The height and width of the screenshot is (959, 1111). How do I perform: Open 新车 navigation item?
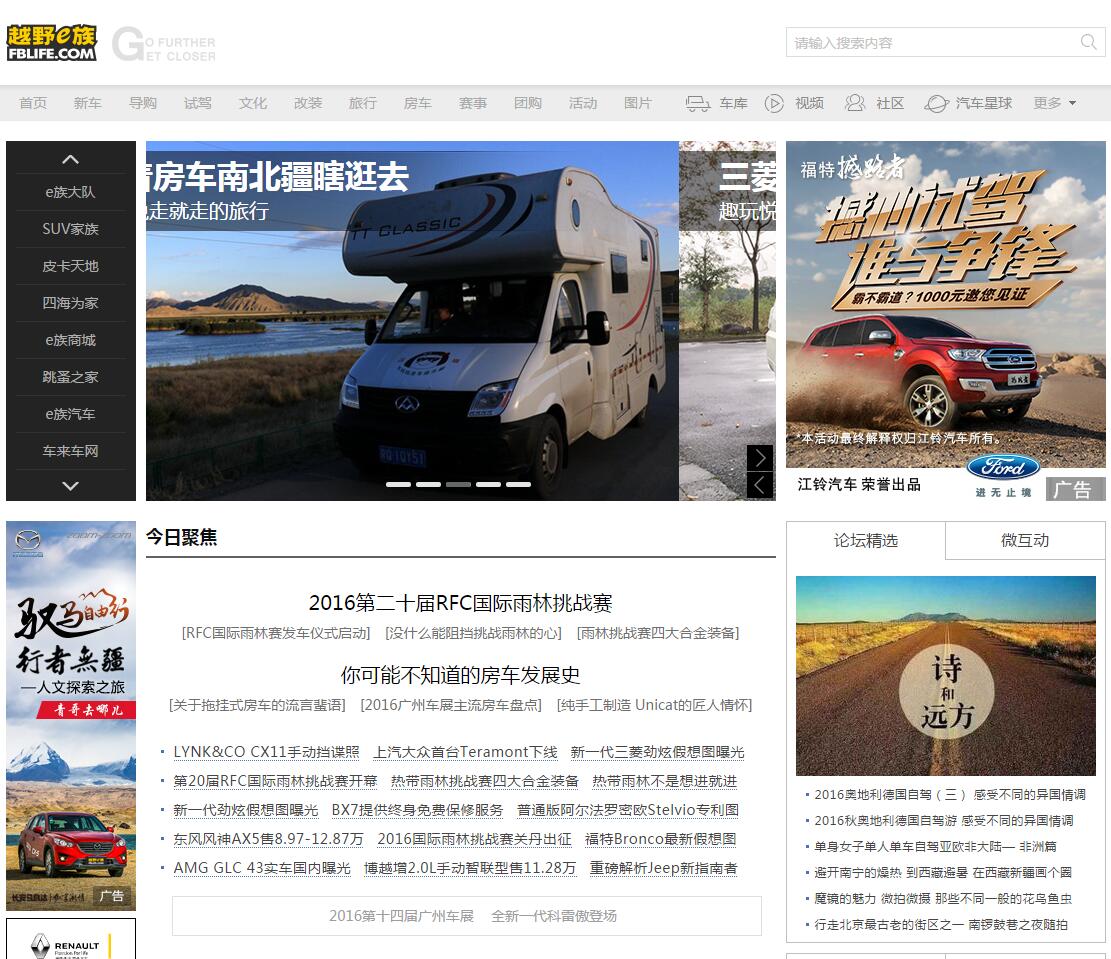click(88, 103)
